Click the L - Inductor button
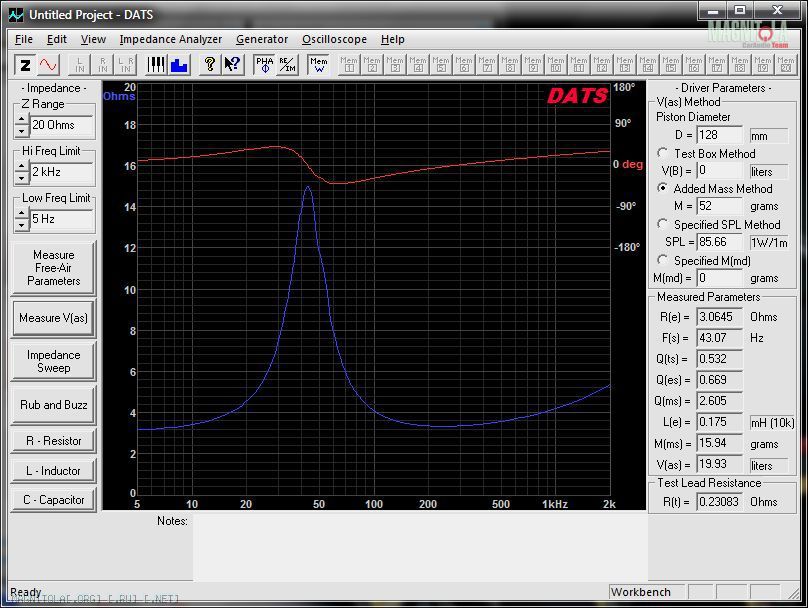 pyautogui.click(x=54, y=471)
